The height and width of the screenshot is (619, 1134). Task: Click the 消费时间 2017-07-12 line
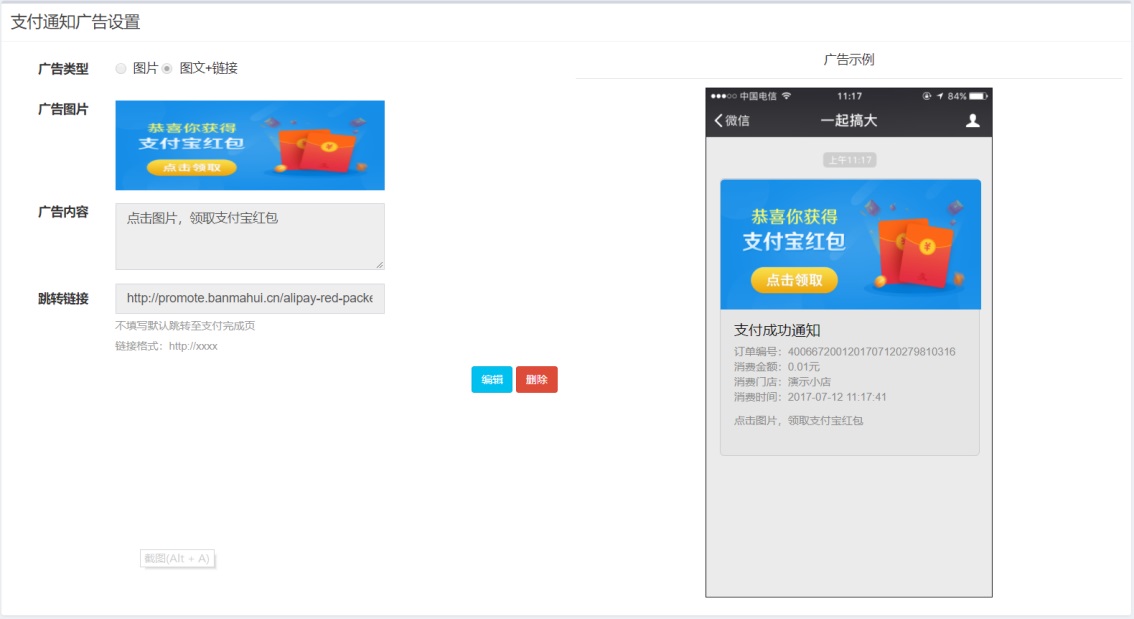tap(810, 397)
